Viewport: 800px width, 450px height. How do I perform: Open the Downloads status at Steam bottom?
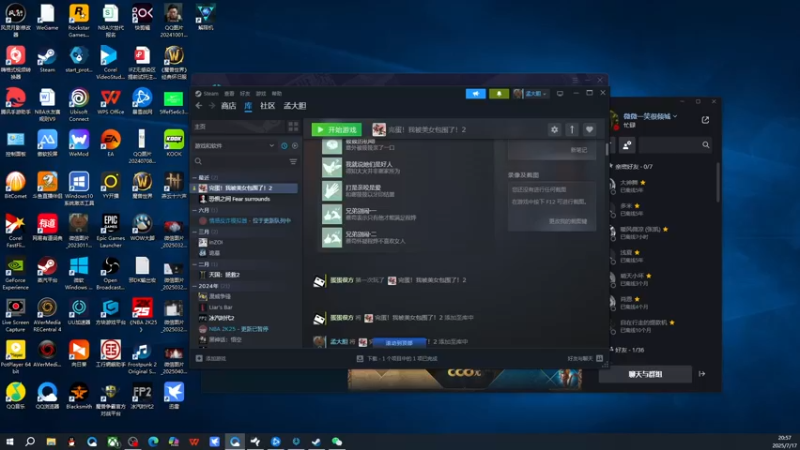click(397, 359)
